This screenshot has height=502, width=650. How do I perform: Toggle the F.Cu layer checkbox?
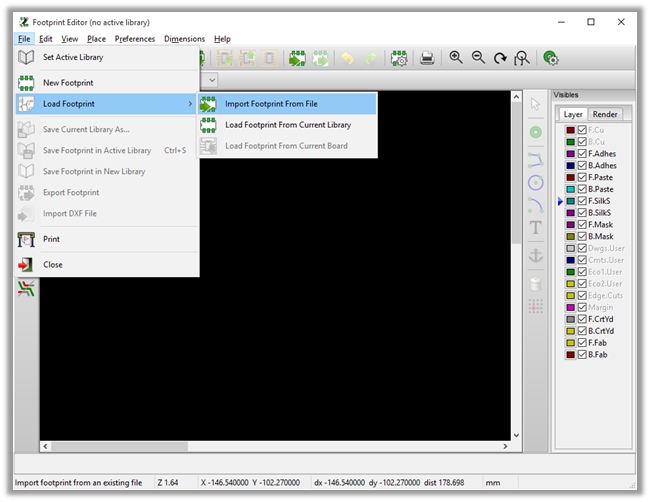(x=582, y=130)
